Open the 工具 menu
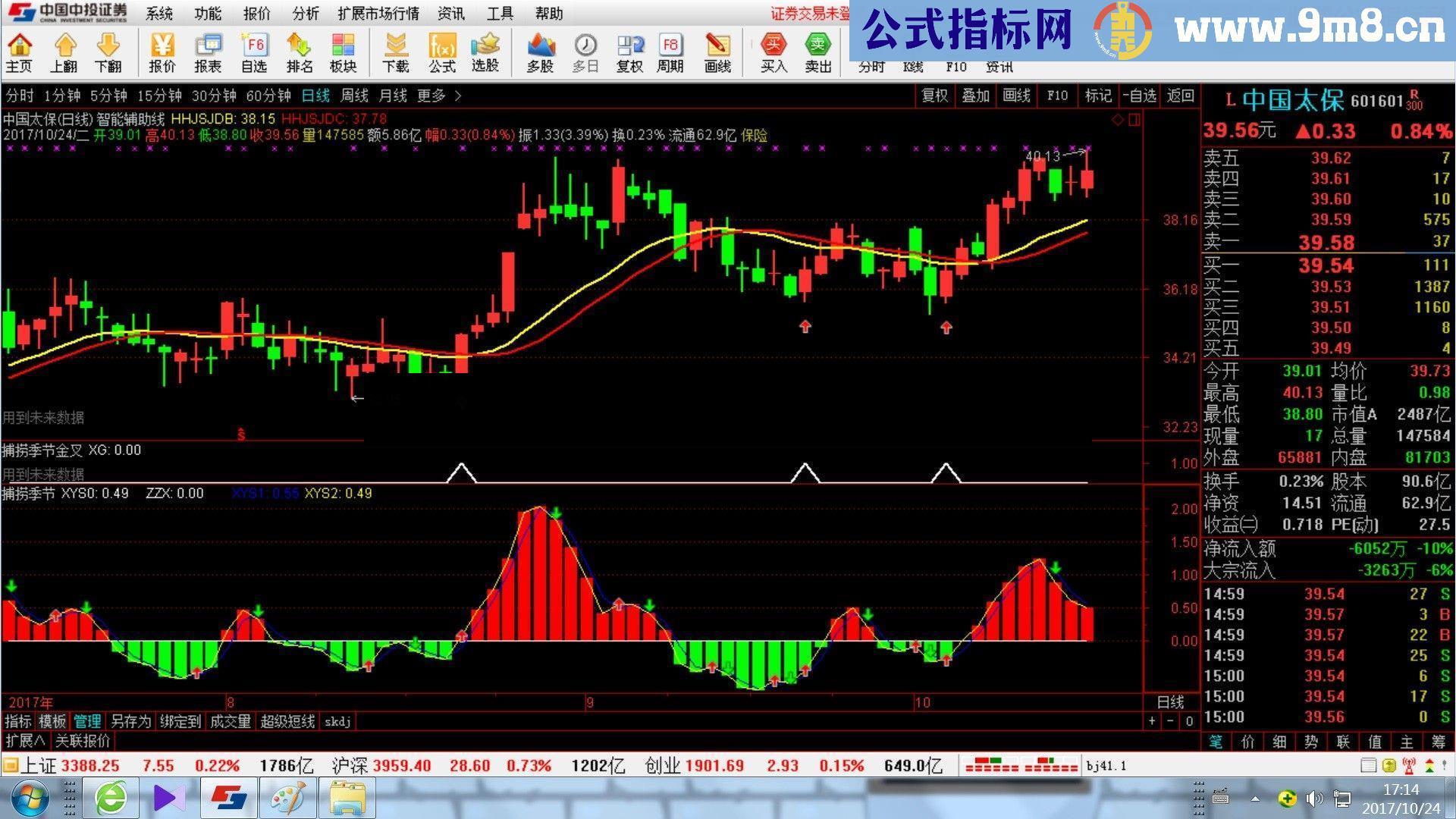The image size is (1456, 819). pos(500,14)
